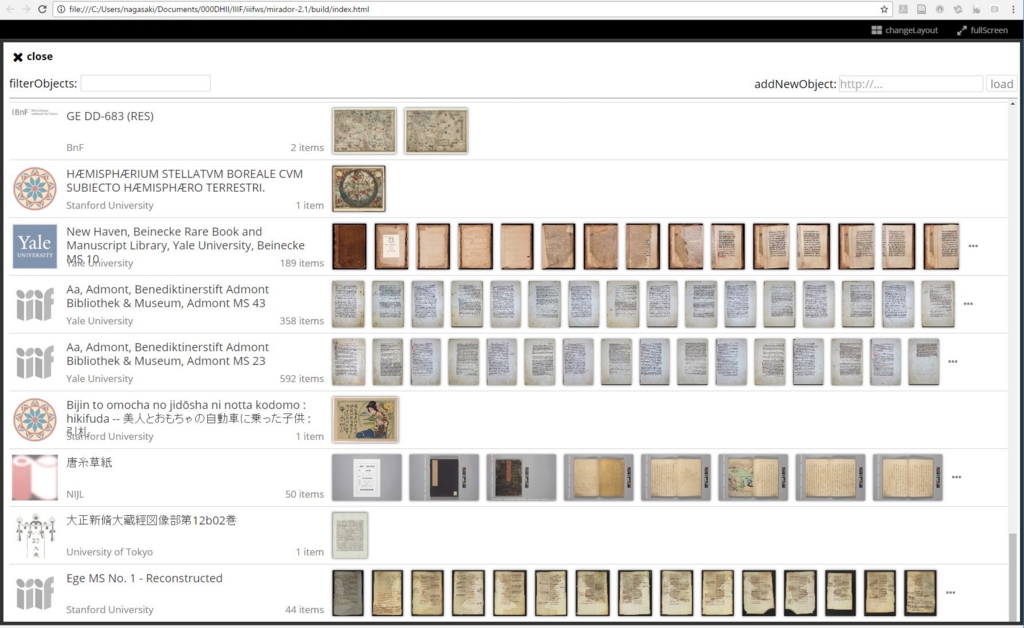Viewport: 1024px width, 628px height.
Task: Click IIIF logo beside Ege MS No. 1
Action: (35, 593)
